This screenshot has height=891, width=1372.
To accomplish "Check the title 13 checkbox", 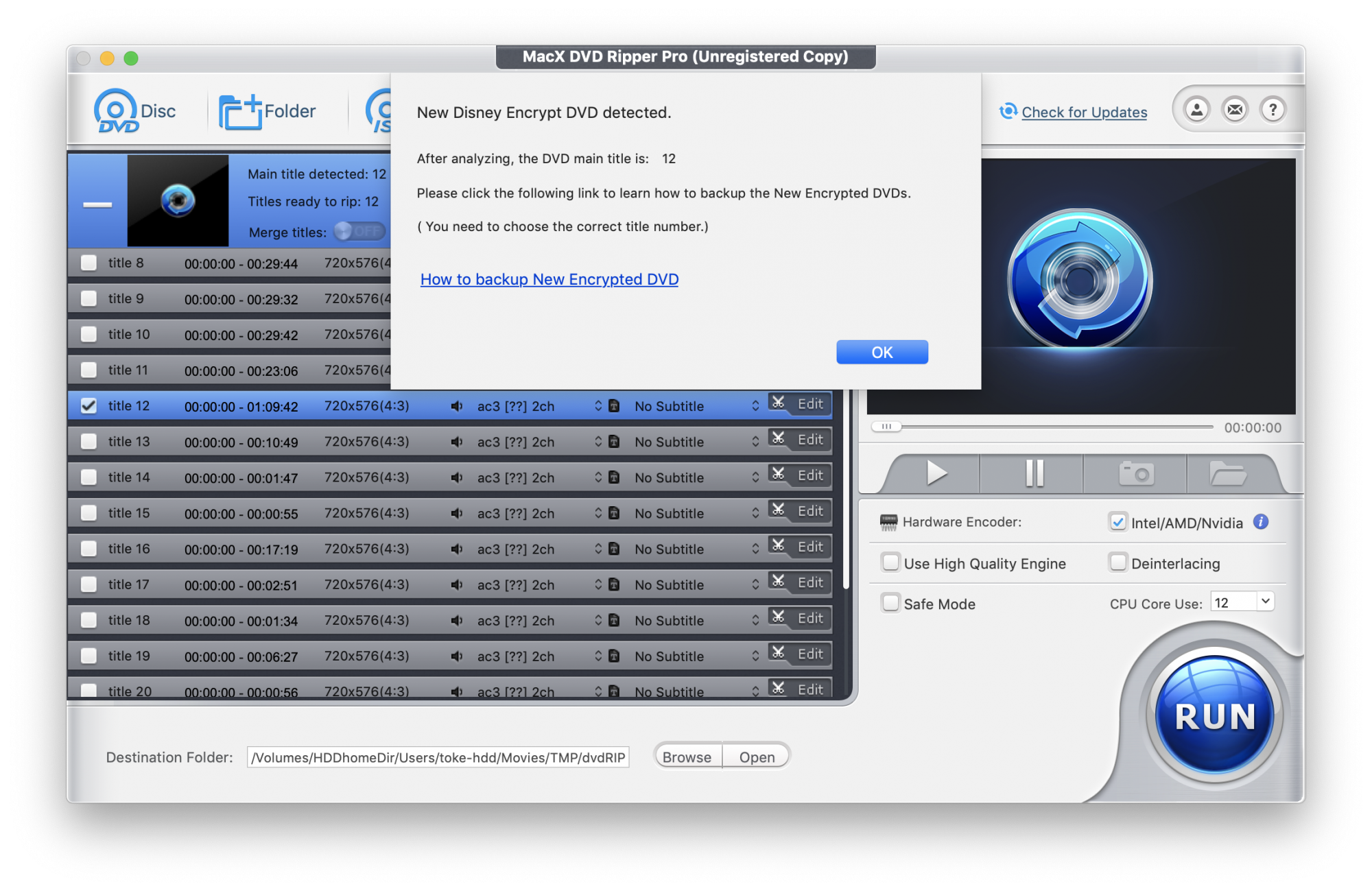I will click(x=88, y=442).
